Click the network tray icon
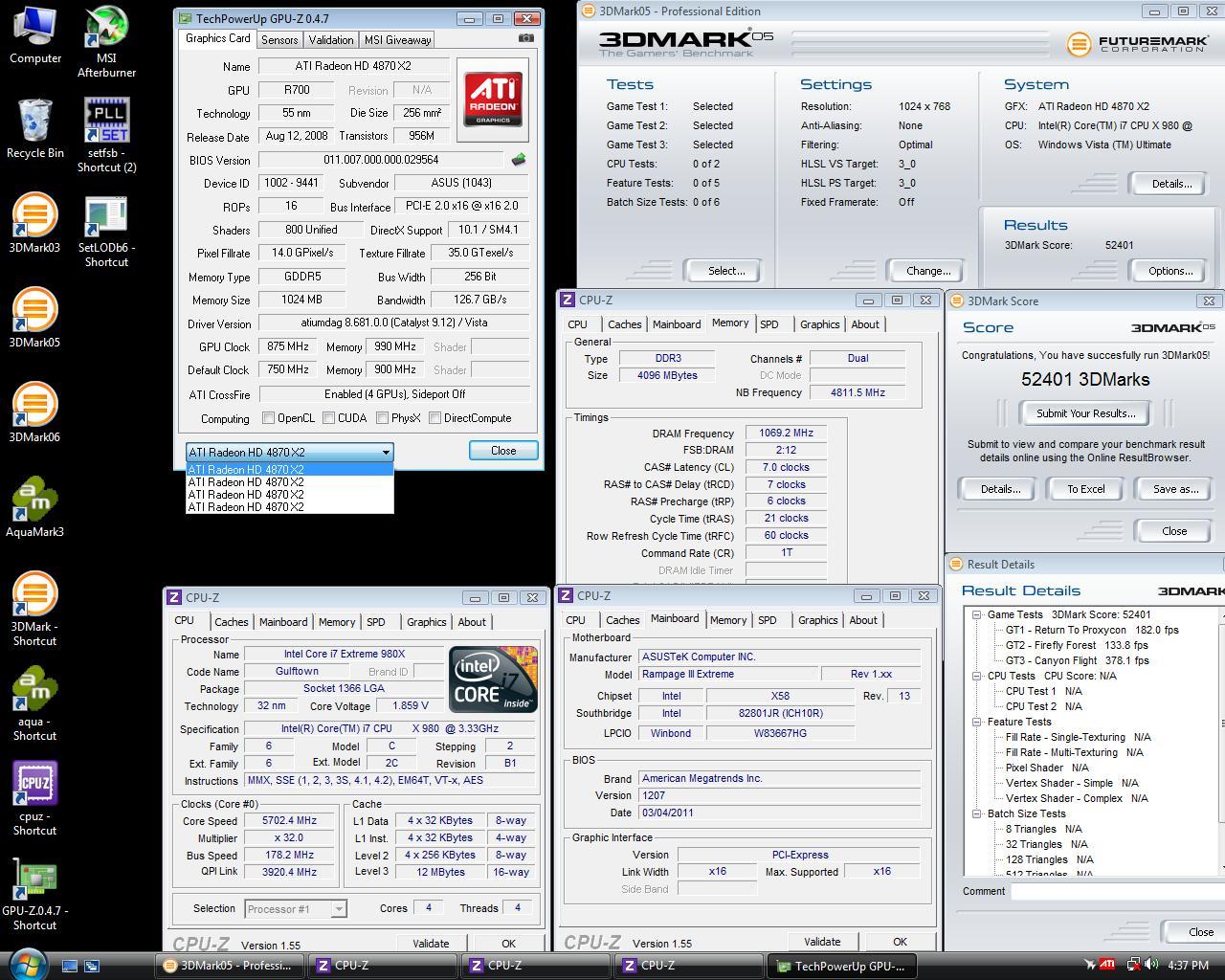This screenshot has height=980, width=1225. click(x=1132, y=965)
